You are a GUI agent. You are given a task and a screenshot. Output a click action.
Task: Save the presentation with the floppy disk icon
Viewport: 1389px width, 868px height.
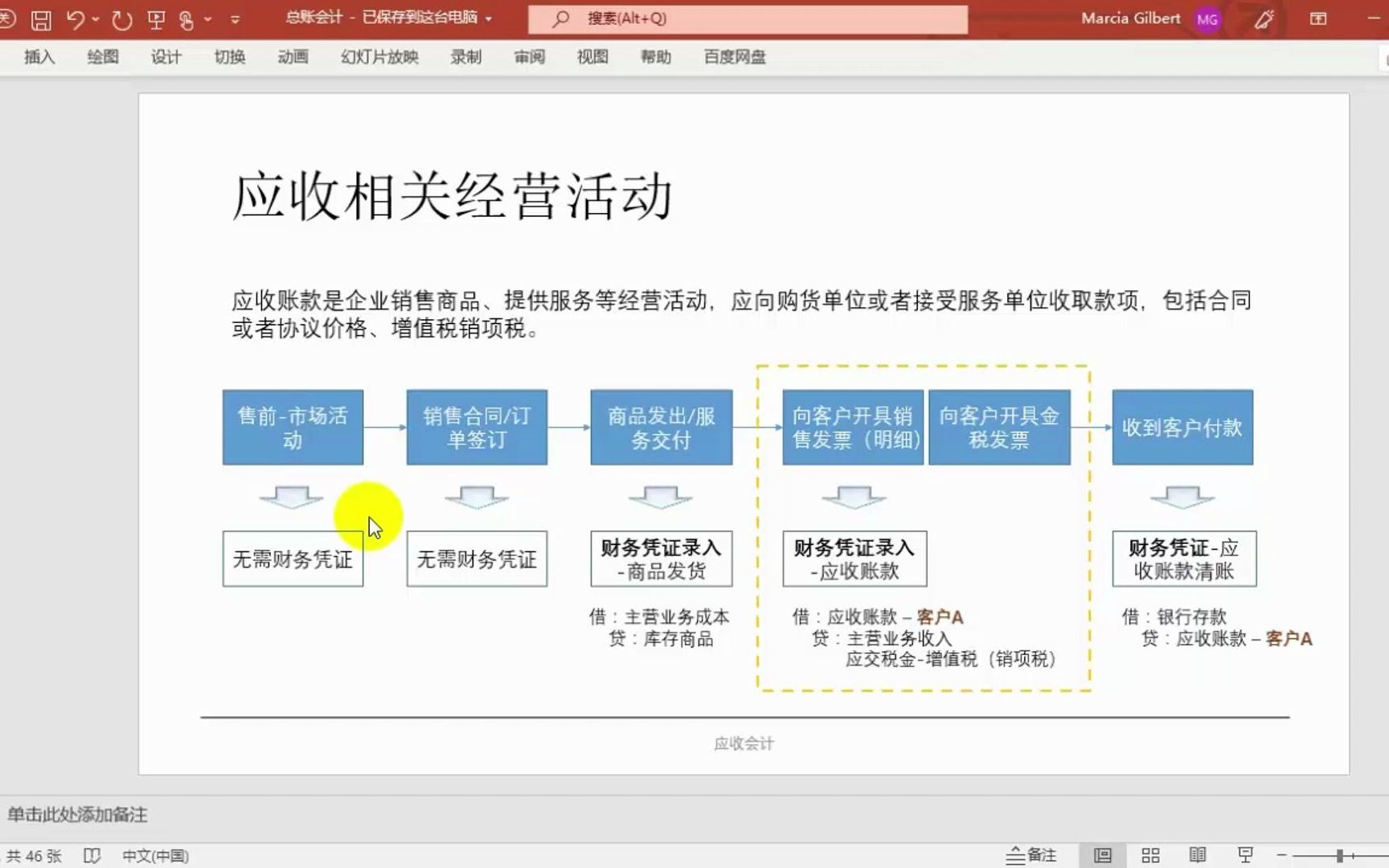[x=41, y=19]
